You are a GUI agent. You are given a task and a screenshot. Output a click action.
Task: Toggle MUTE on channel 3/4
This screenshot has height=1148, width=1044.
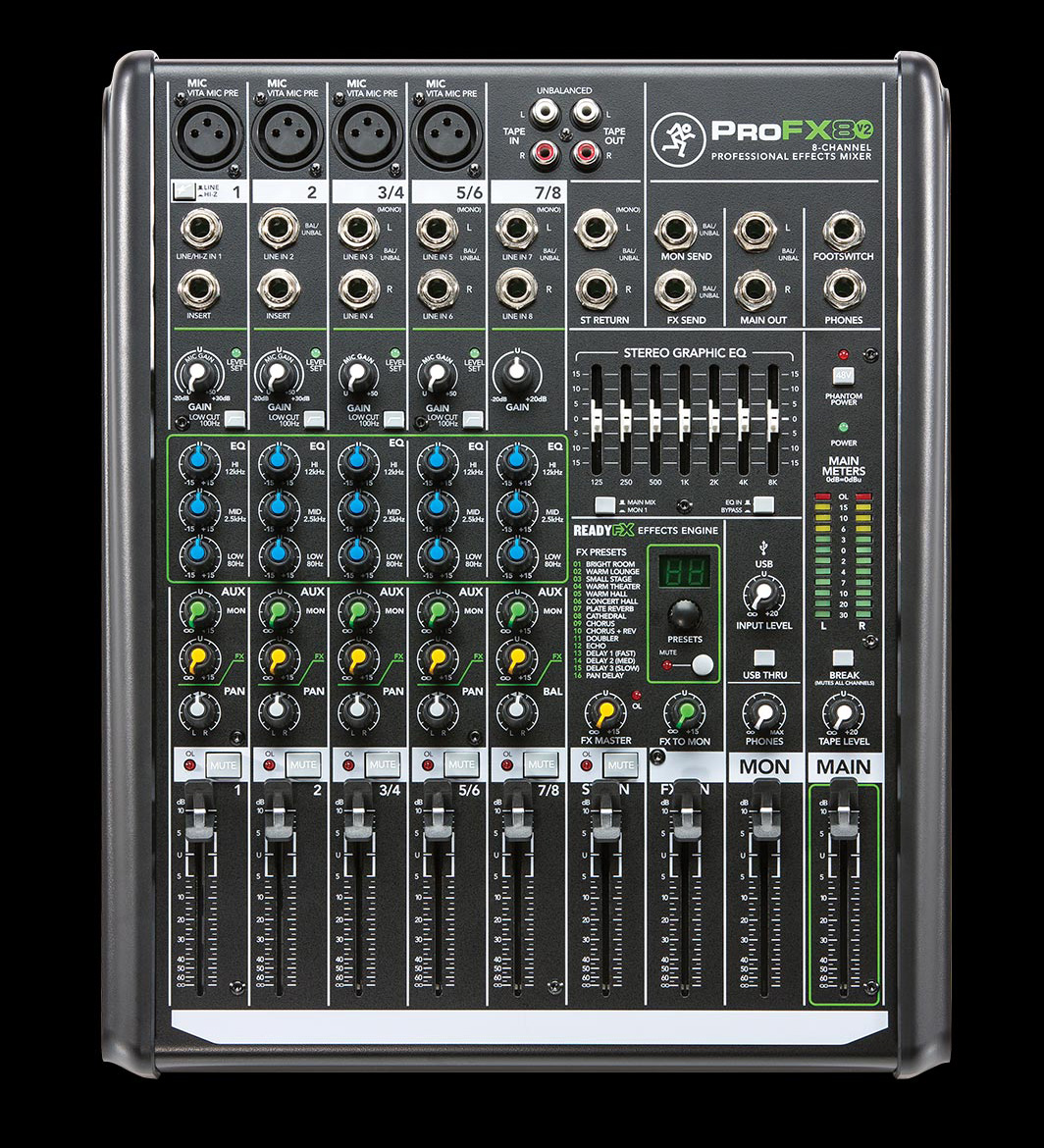382,765
